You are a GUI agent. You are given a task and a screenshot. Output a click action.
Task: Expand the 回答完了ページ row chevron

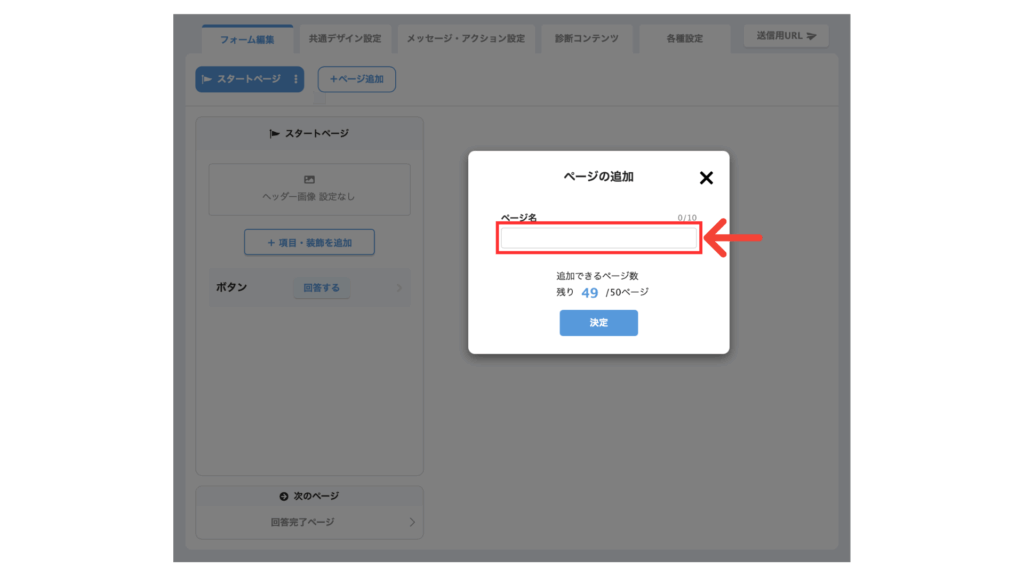(x=411, y=522)
